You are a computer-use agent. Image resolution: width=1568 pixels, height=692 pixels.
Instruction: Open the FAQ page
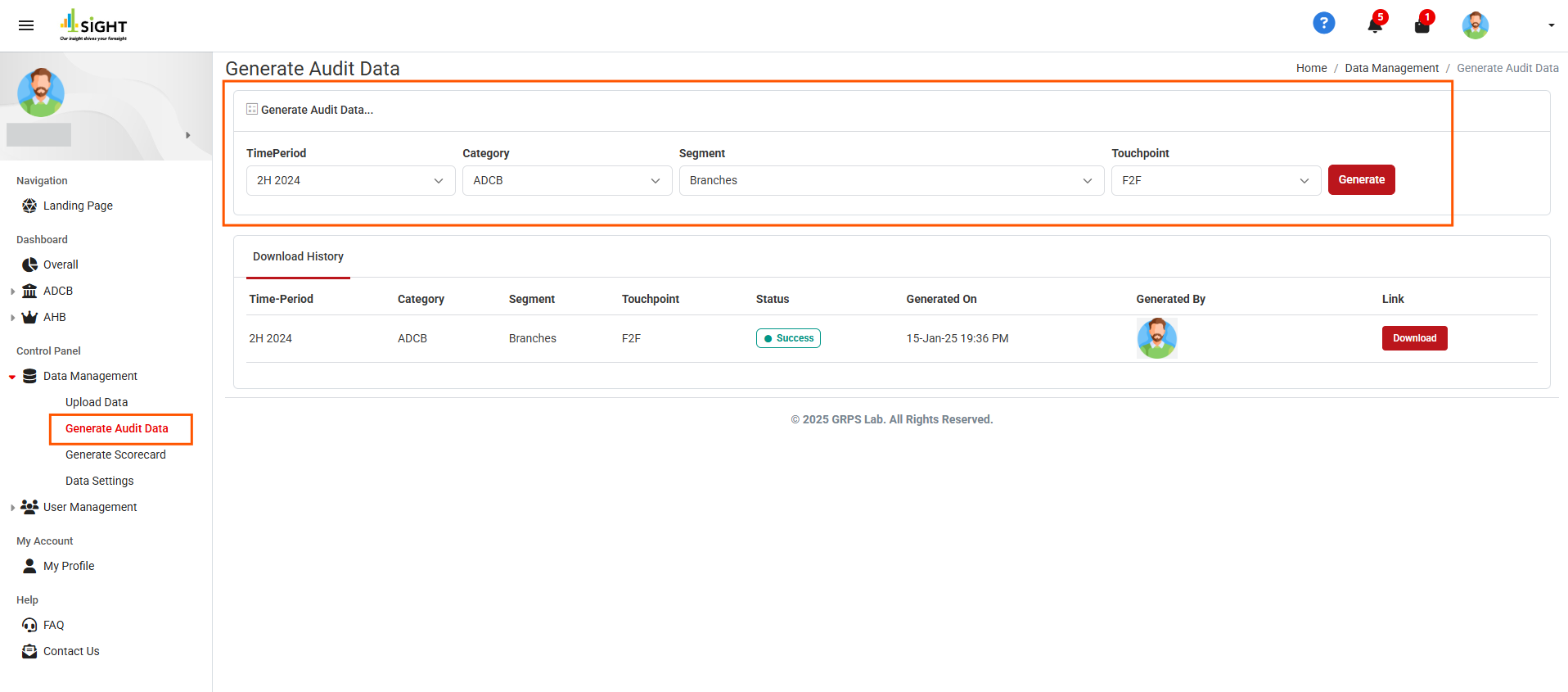[53, 625]
